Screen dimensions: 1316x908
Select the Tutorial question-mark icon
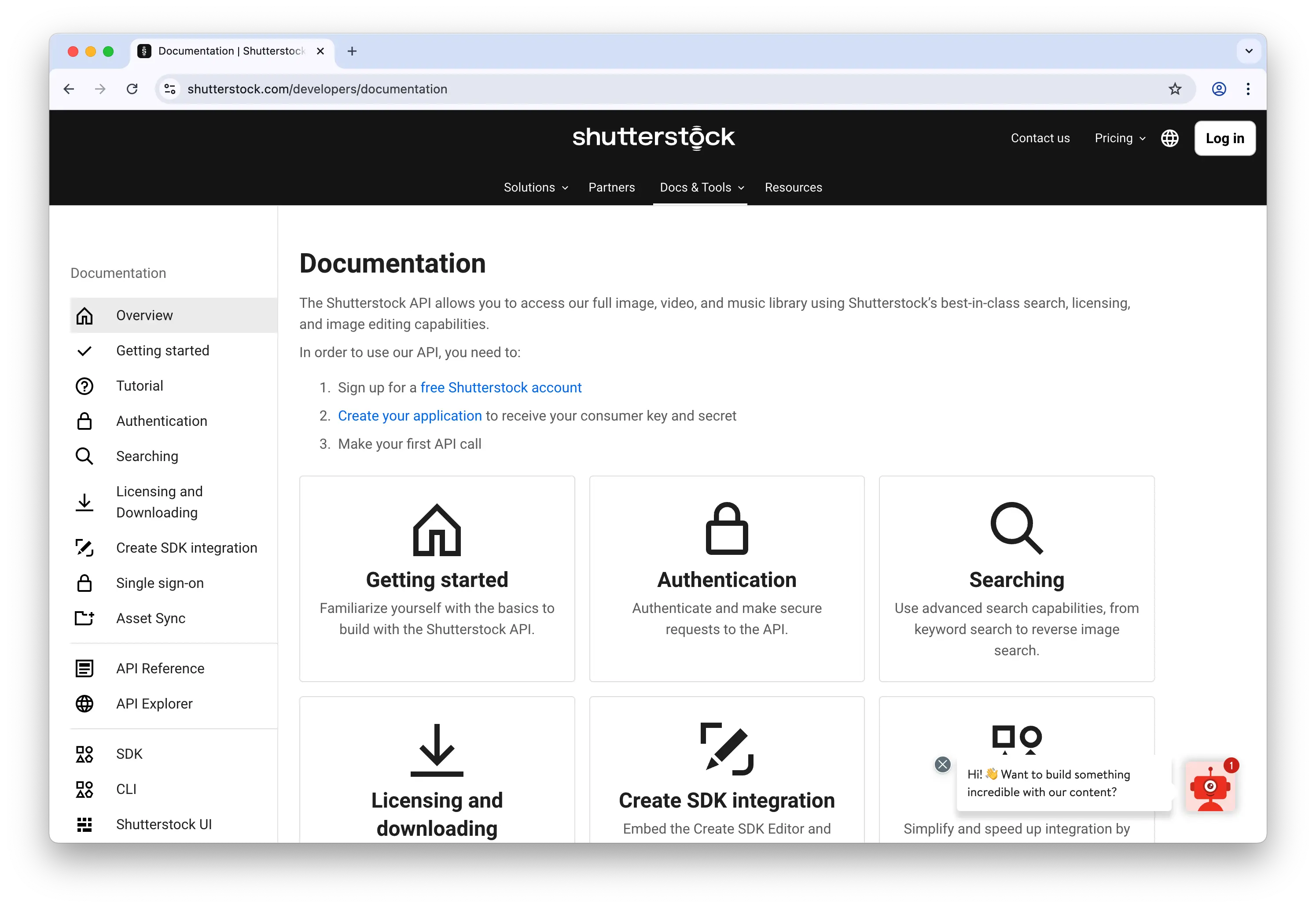coord(84,386)
